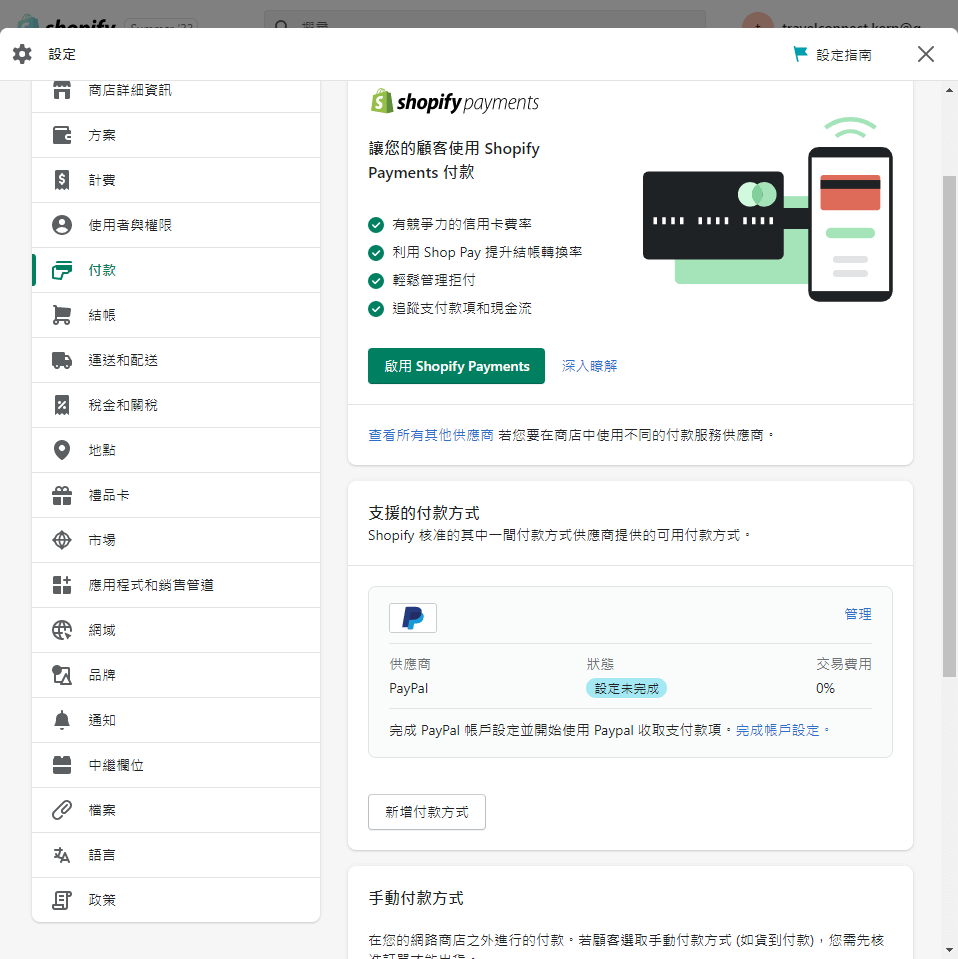Select 使用者與權限 in the sidebar

[x=176, y=225]
